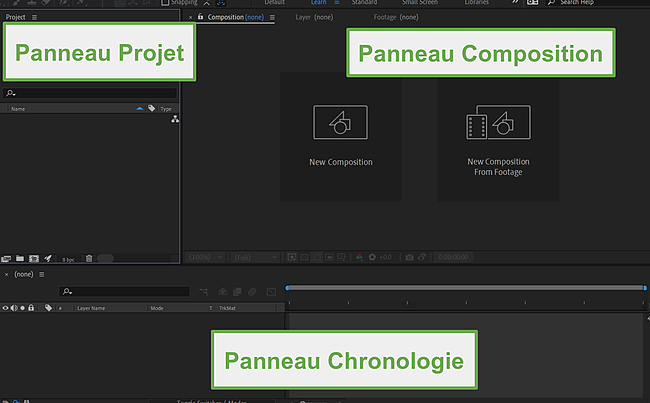Toggle the Composition viewer lock icon
The image size is (650, 403).
(200, 17)
